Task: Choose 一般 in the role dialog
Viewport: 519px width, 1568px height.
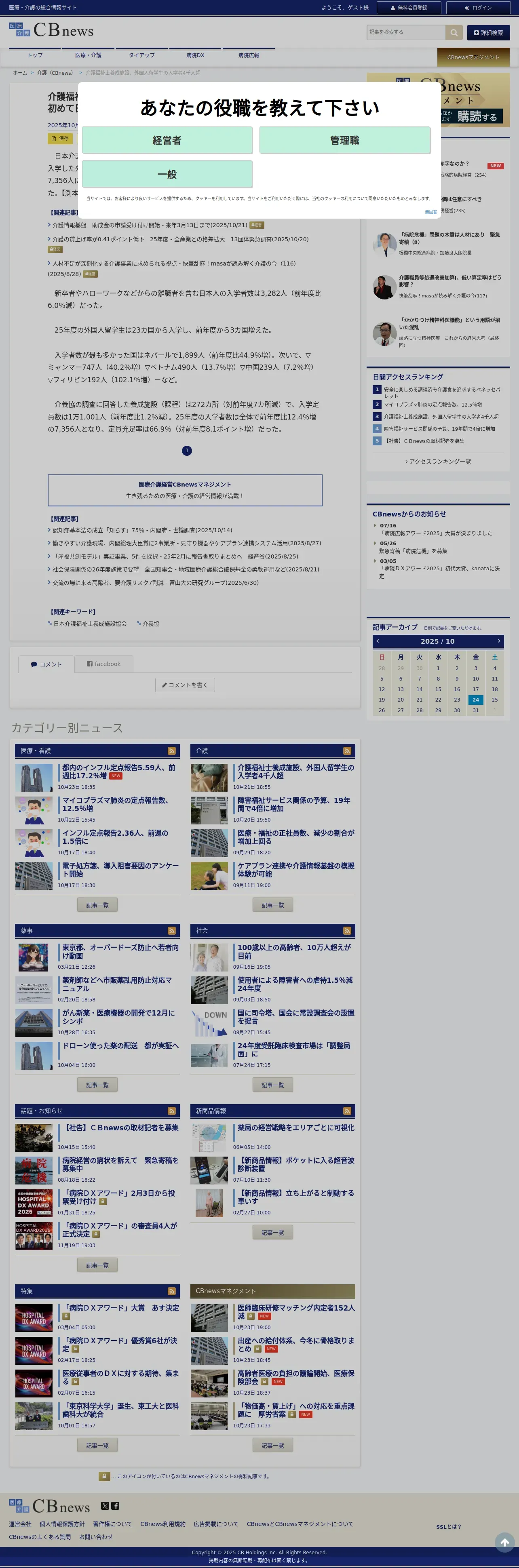Action: pyautogui.click(x=167, y=174)
